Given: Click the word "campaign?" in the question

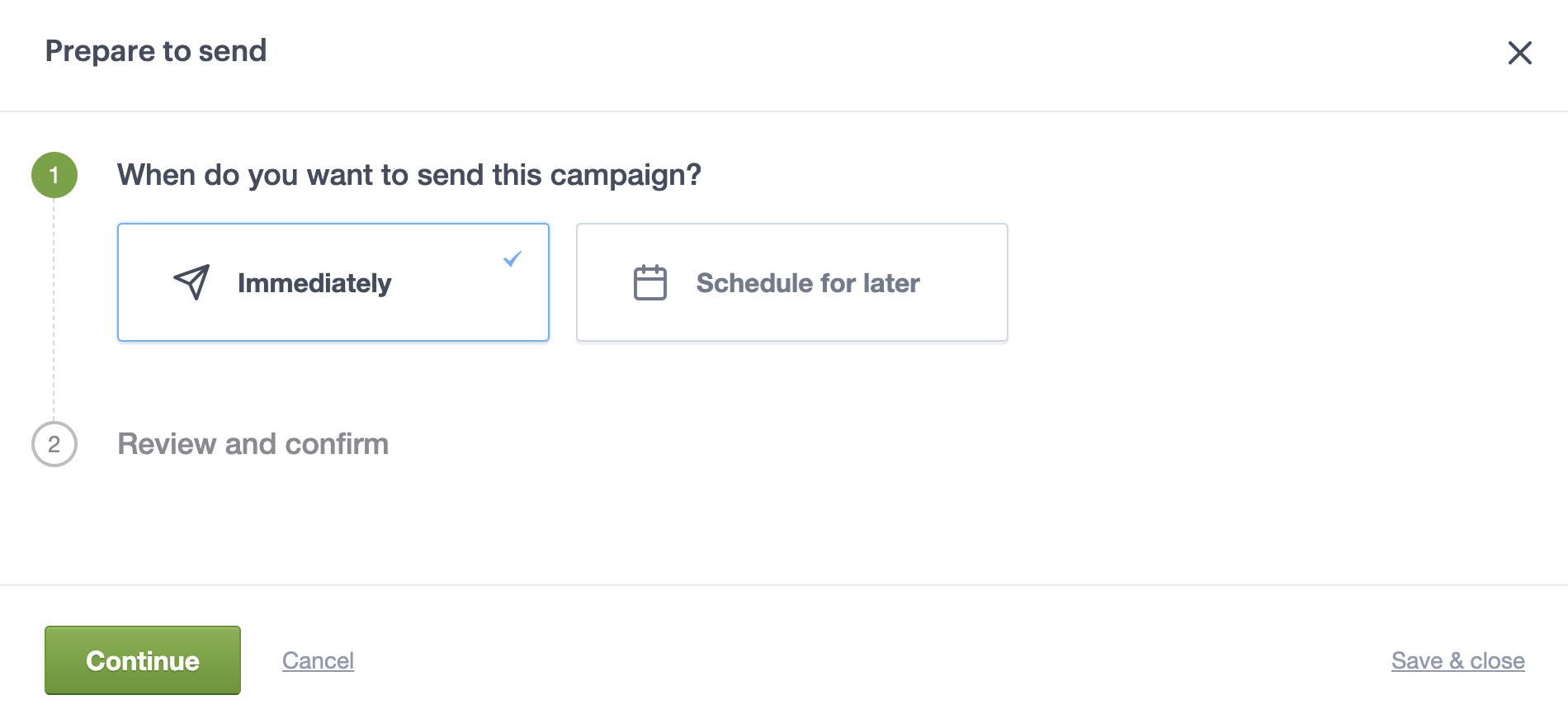Looking at the screenshot, I should pos(626,175).
